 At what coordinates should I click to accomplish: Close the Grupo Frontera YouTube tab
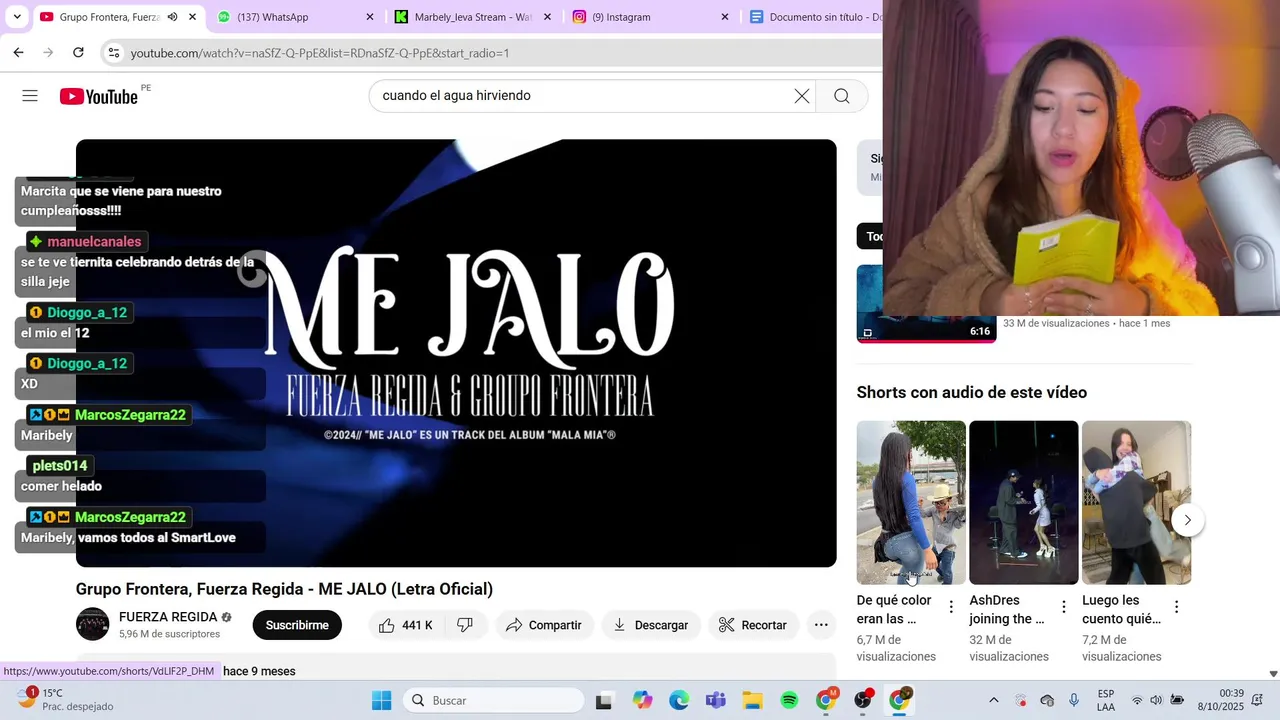pyautogui.click(x=192, y=17)
